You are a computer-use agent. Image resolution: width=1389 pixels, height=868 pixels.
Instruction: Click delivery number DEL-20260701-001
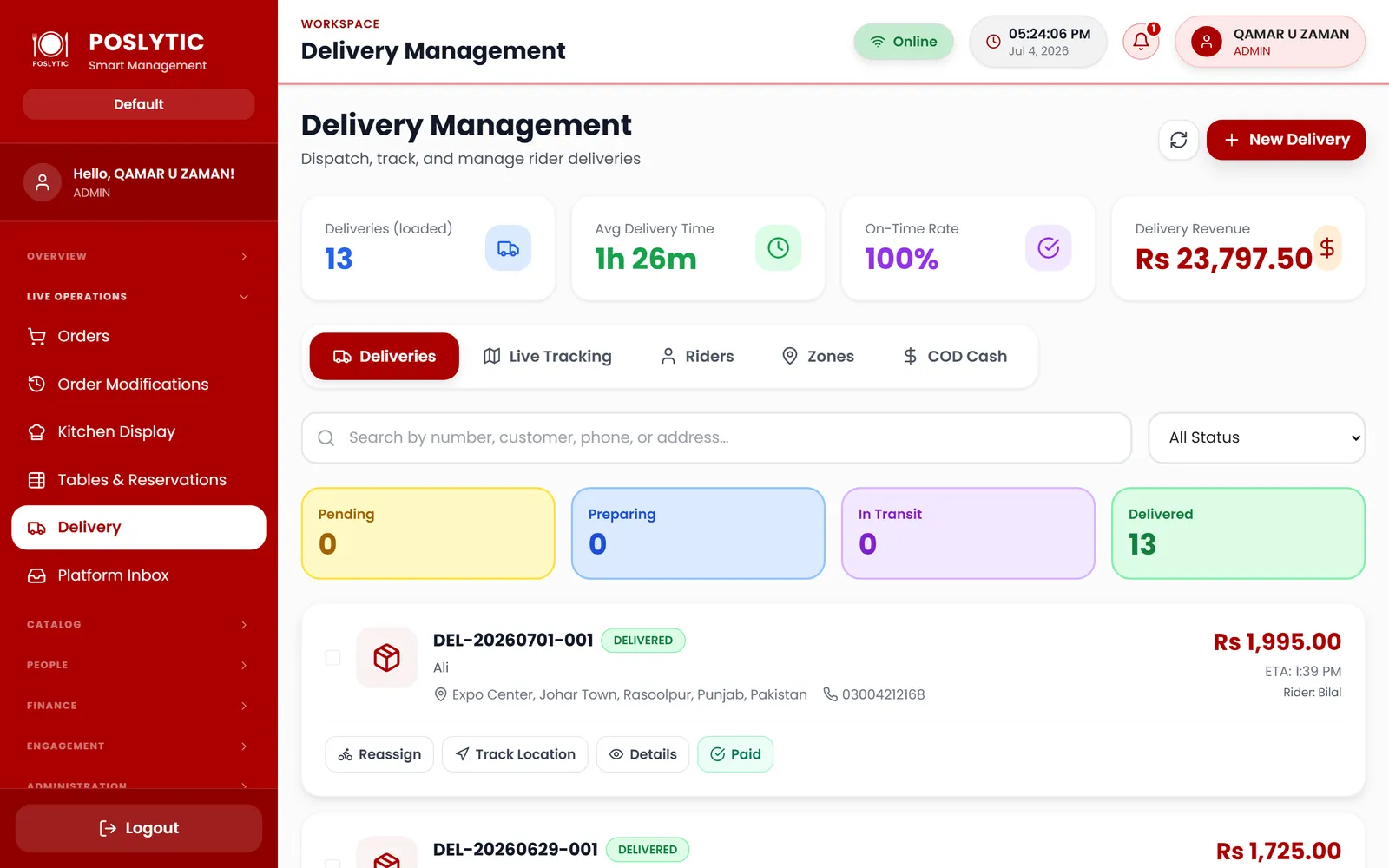(x=513, y=641)
